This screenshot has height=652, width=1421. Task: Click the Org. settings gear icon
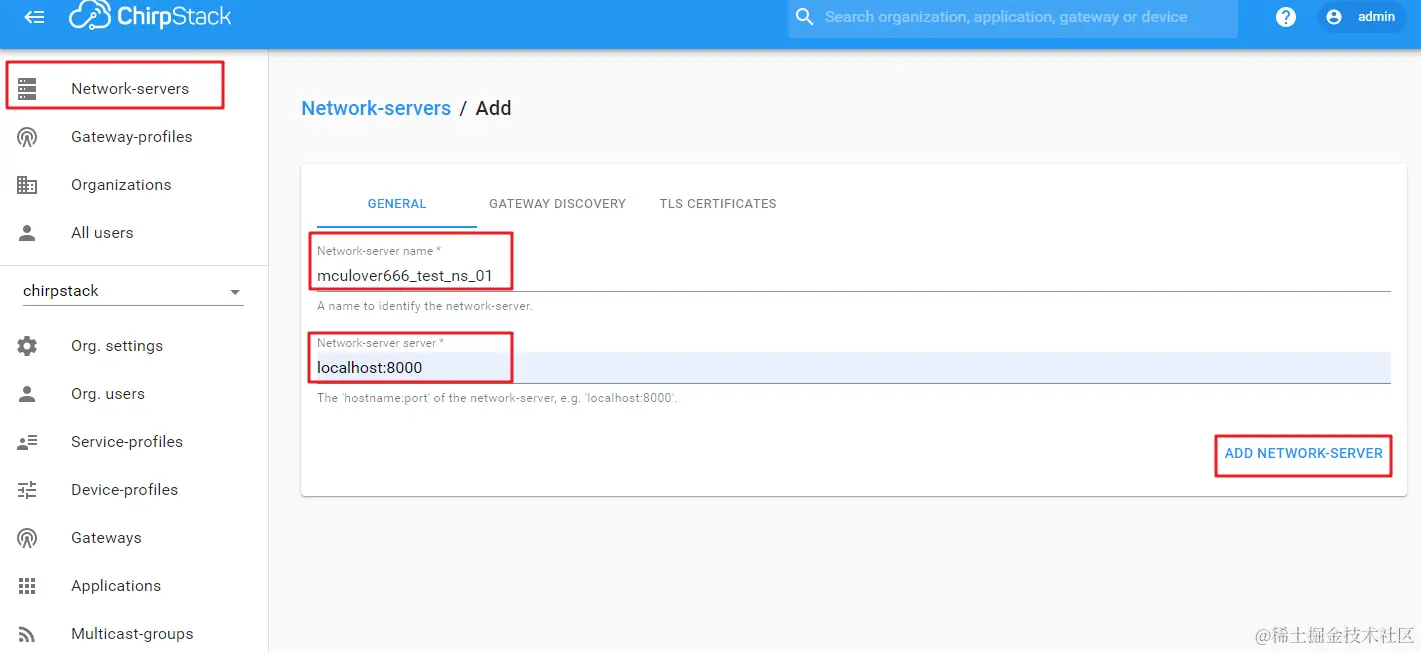[x=27, y=346]
